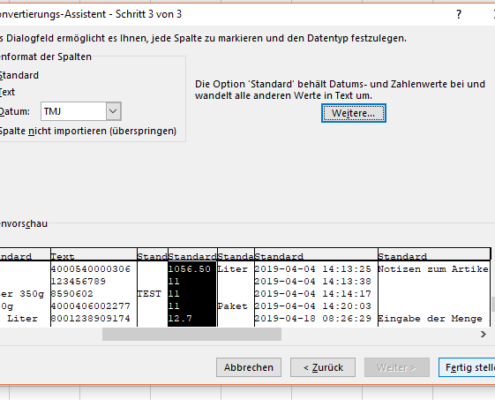Open the Weitere advanced settings dialog
The width and height of the screenshot is (495, 400).
pos(354,113)
